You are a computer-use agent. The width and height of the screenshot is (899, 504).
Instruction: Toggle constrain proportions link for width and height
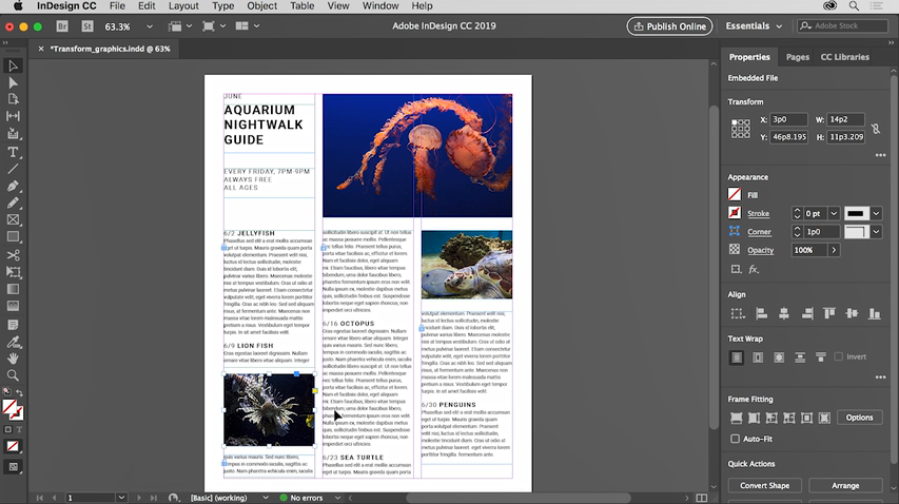[876, 128]
